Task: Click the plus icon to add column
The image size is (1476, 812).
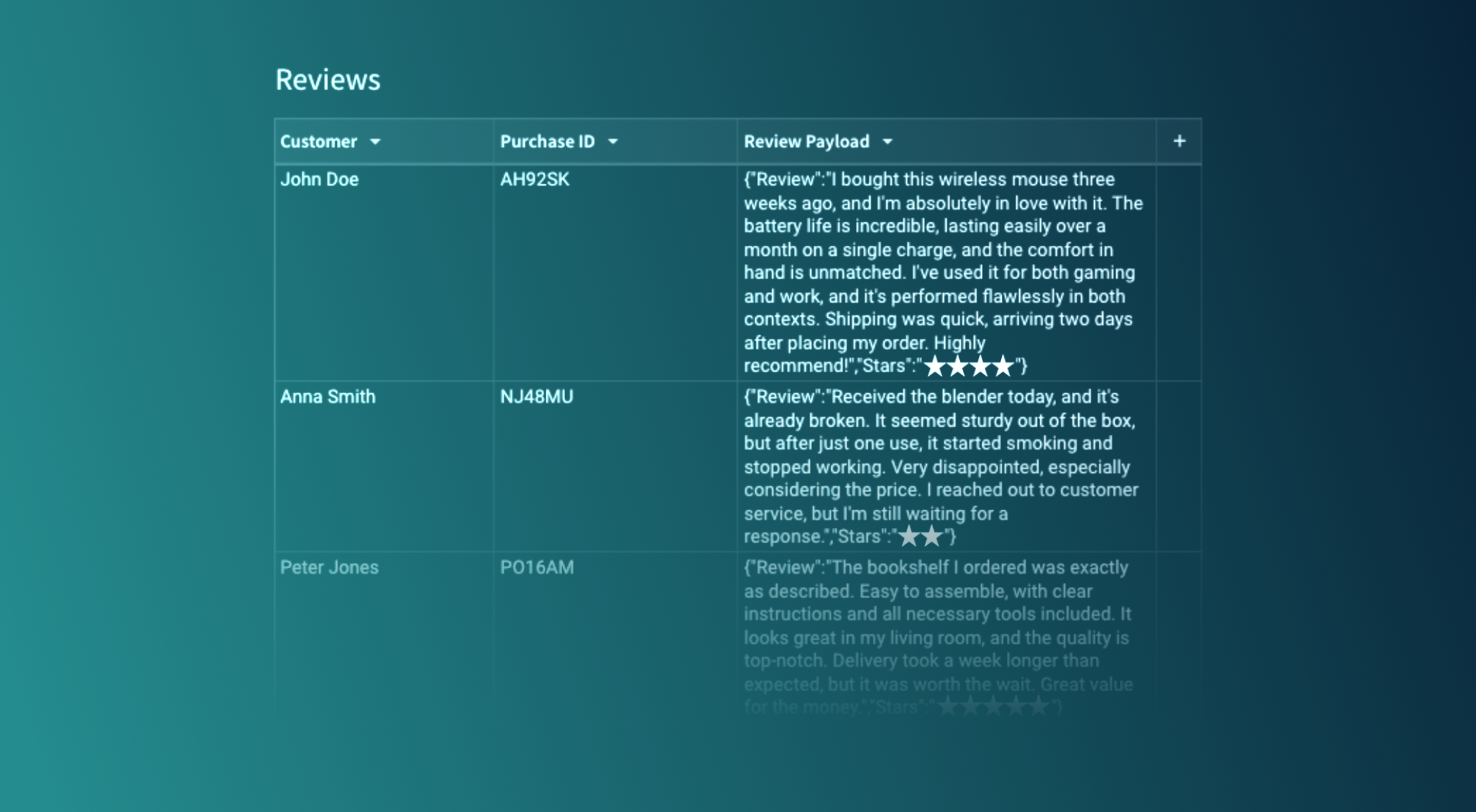Action: click(x=1178, y=141)
